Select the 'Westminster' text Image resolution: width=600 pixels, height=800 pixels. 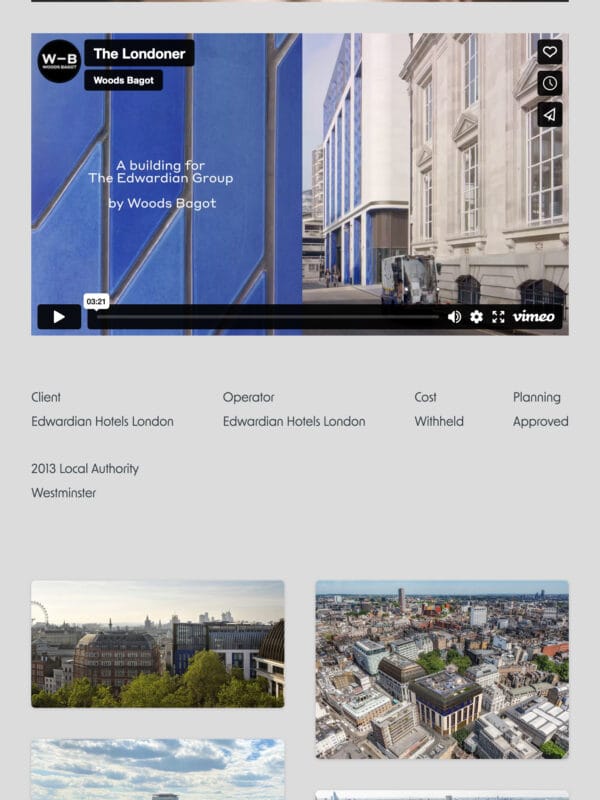coord(64,493)
